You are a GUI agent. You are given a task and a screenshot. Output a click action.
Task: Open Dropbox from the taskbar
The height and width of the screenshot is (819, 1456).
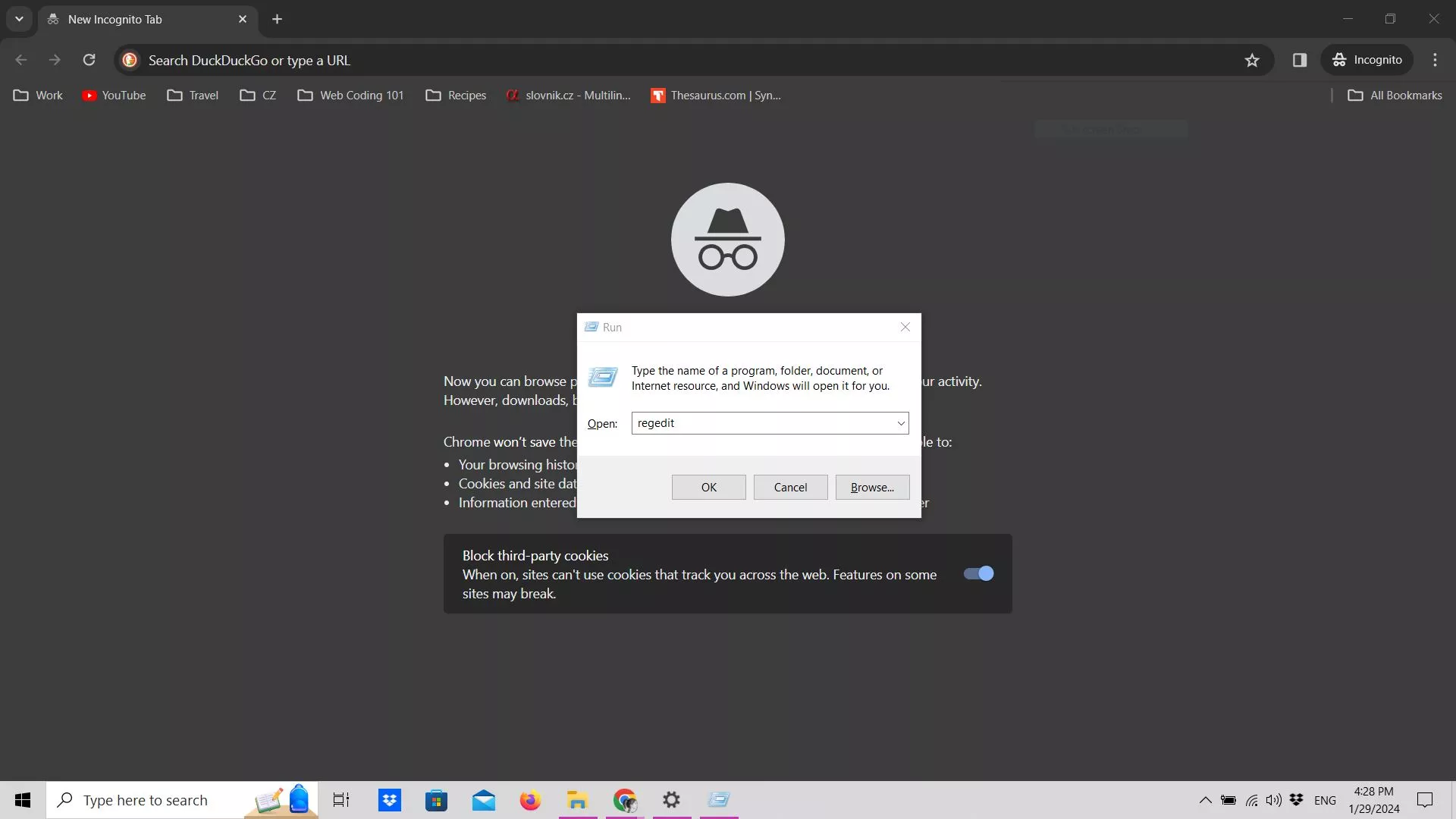pyautogui.click(x=389, y=800)
